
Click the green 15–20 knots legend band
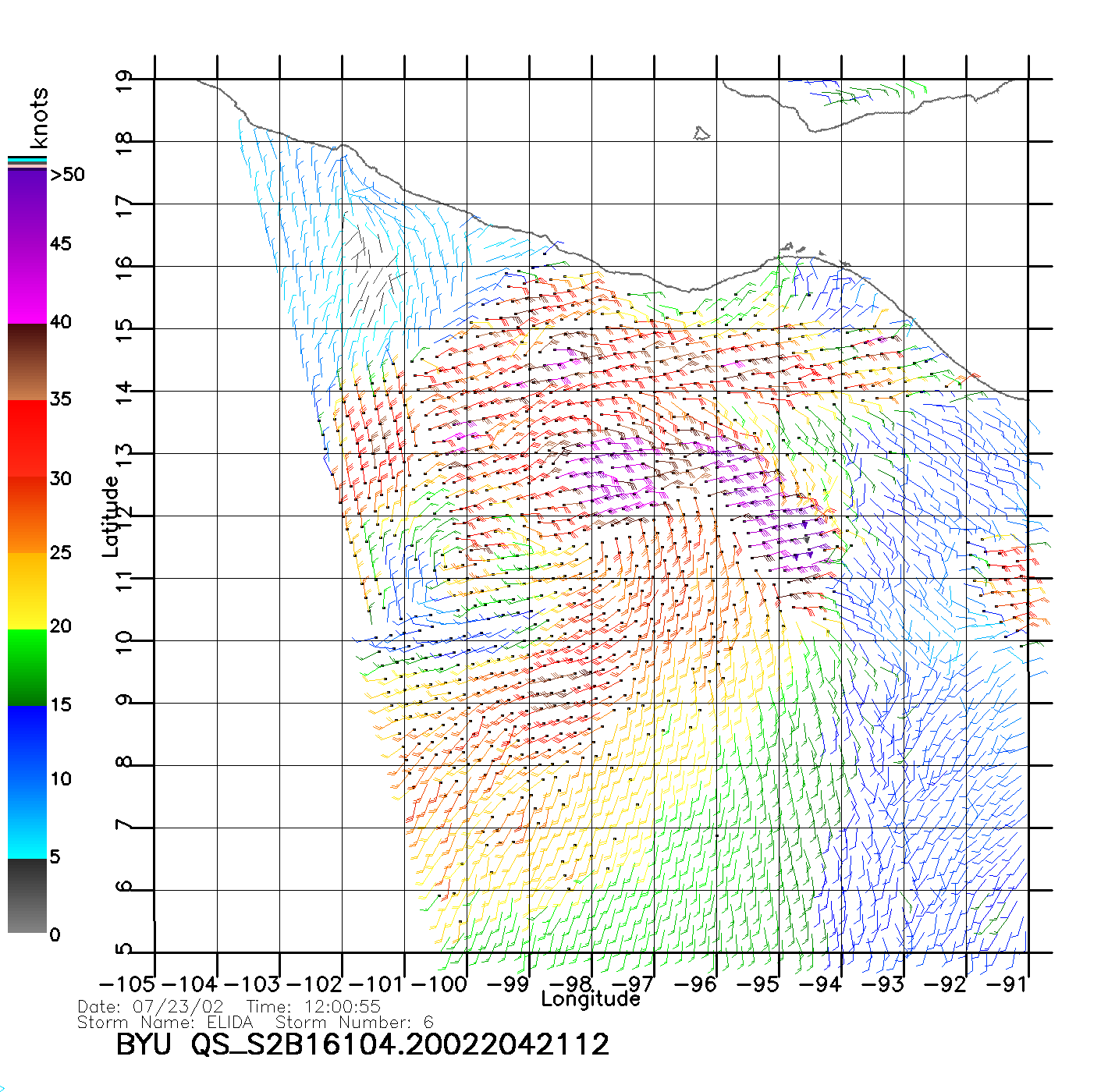tap(27, 667)
